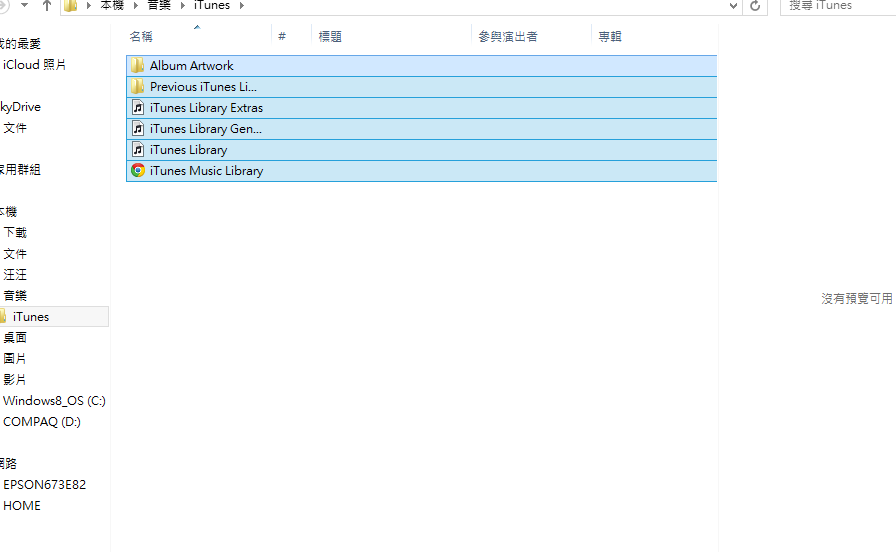
Task: Expand the chevron after 本機 in breadcrumb
Action: pyautogui.click(x=136, y=6)
